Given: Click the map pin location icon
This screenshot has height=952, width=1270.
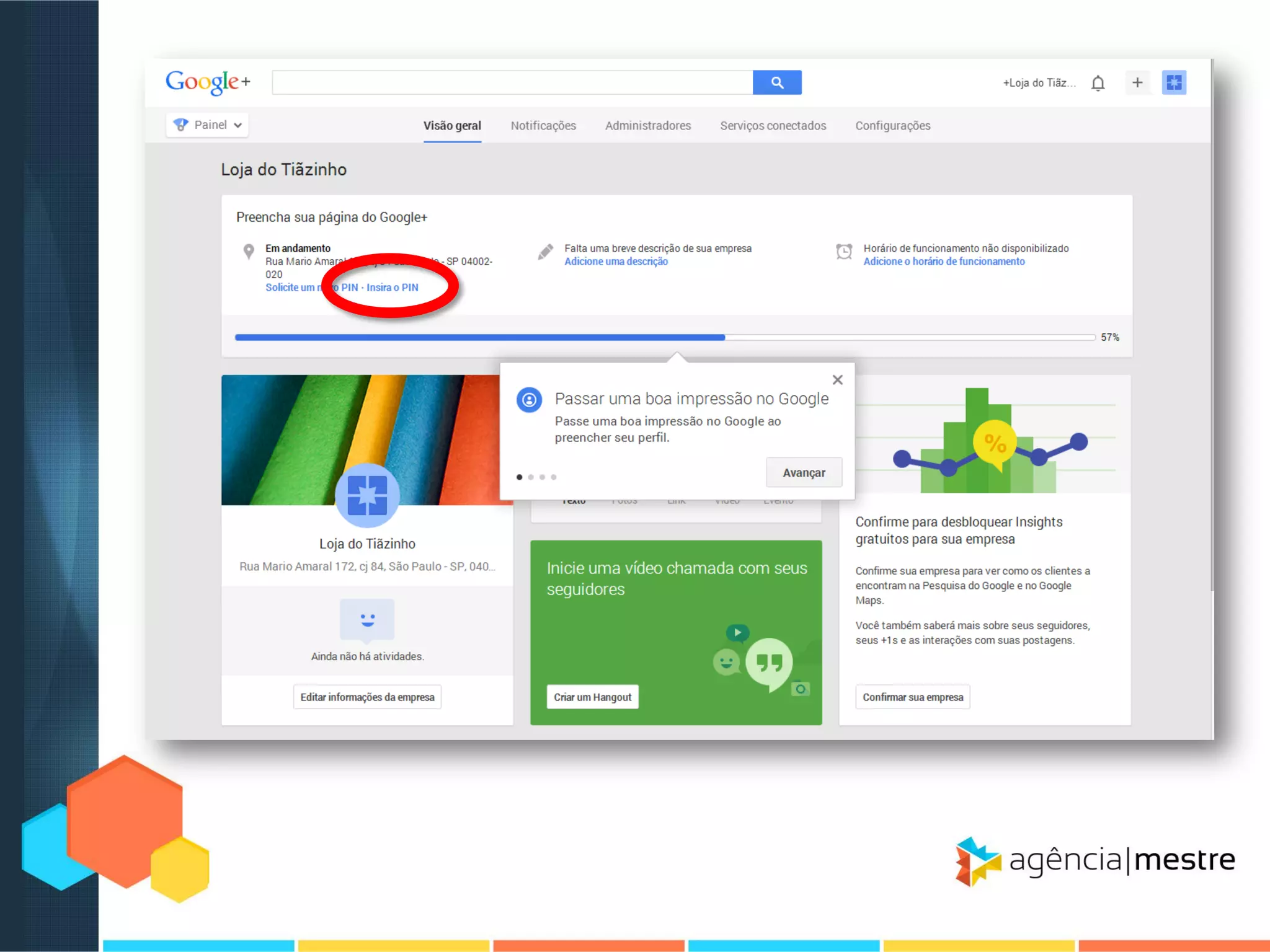Looking at the screenshot, I should [249, 252].
